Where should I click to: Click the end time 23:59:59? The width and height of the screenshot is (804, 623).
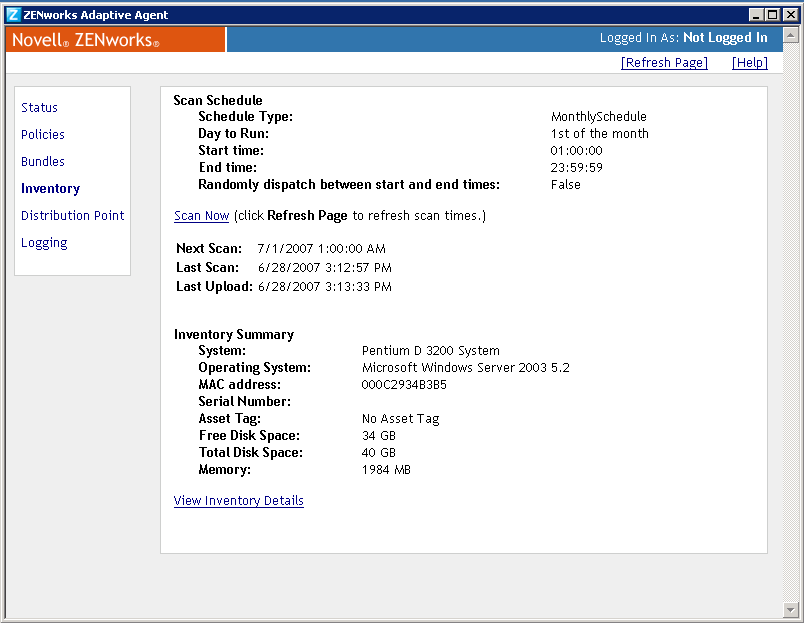[x=576, y=168]
